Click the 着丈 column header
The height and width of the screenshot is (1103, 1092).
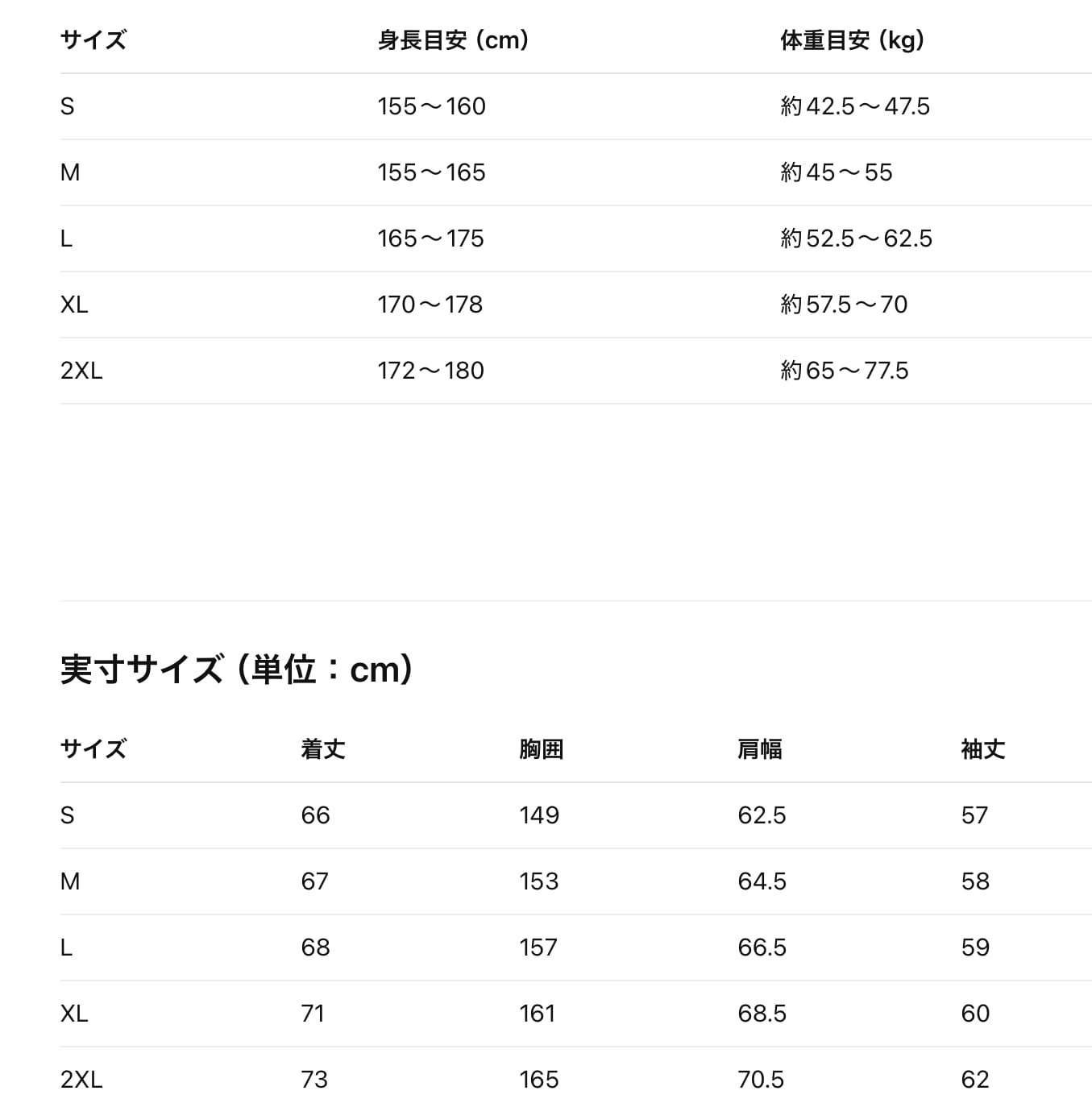coord(322,749)
